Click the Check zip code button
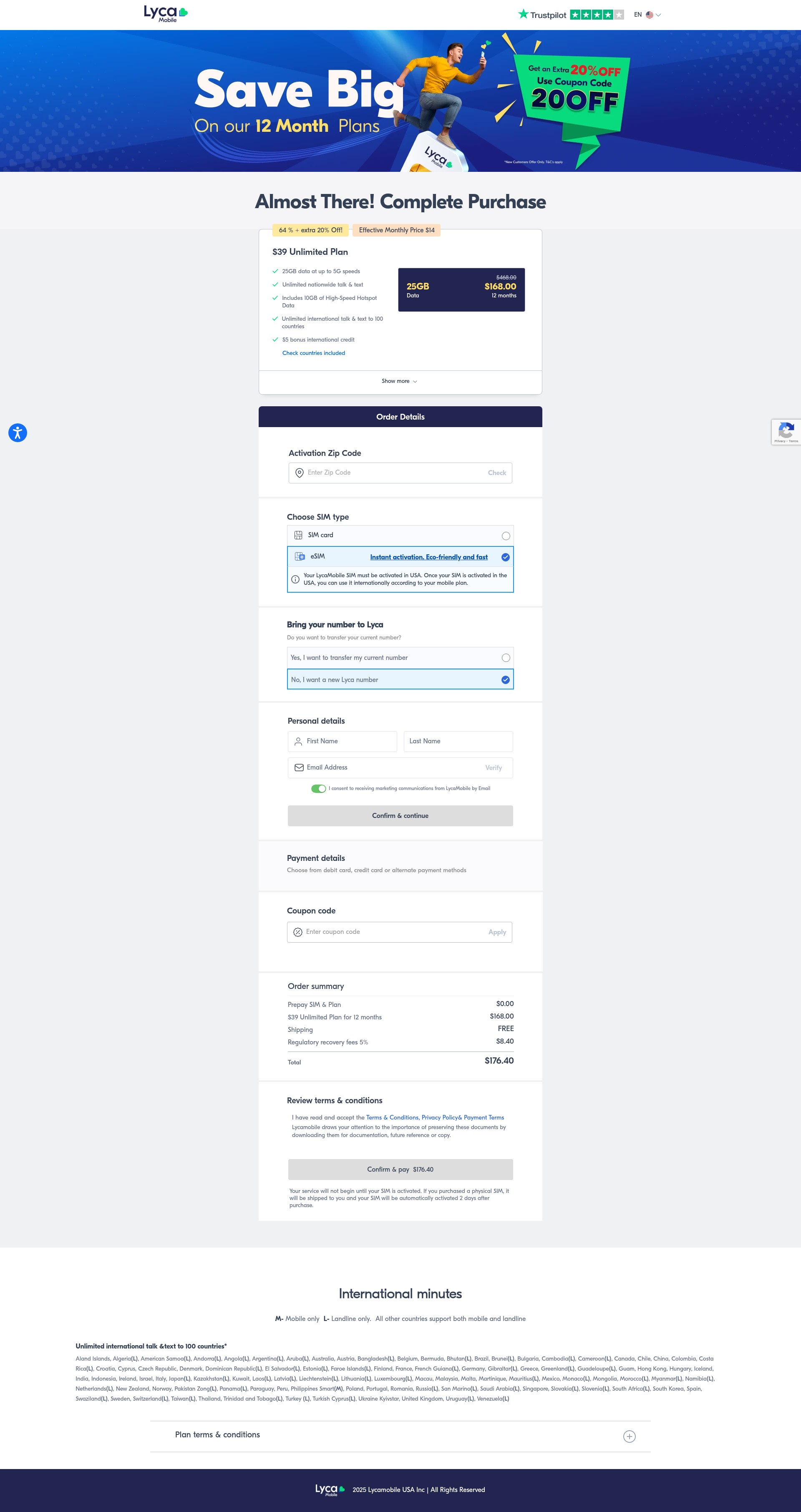Image resolution: width=801 pixels, height=1512 pixels. (x=497, y=473)
